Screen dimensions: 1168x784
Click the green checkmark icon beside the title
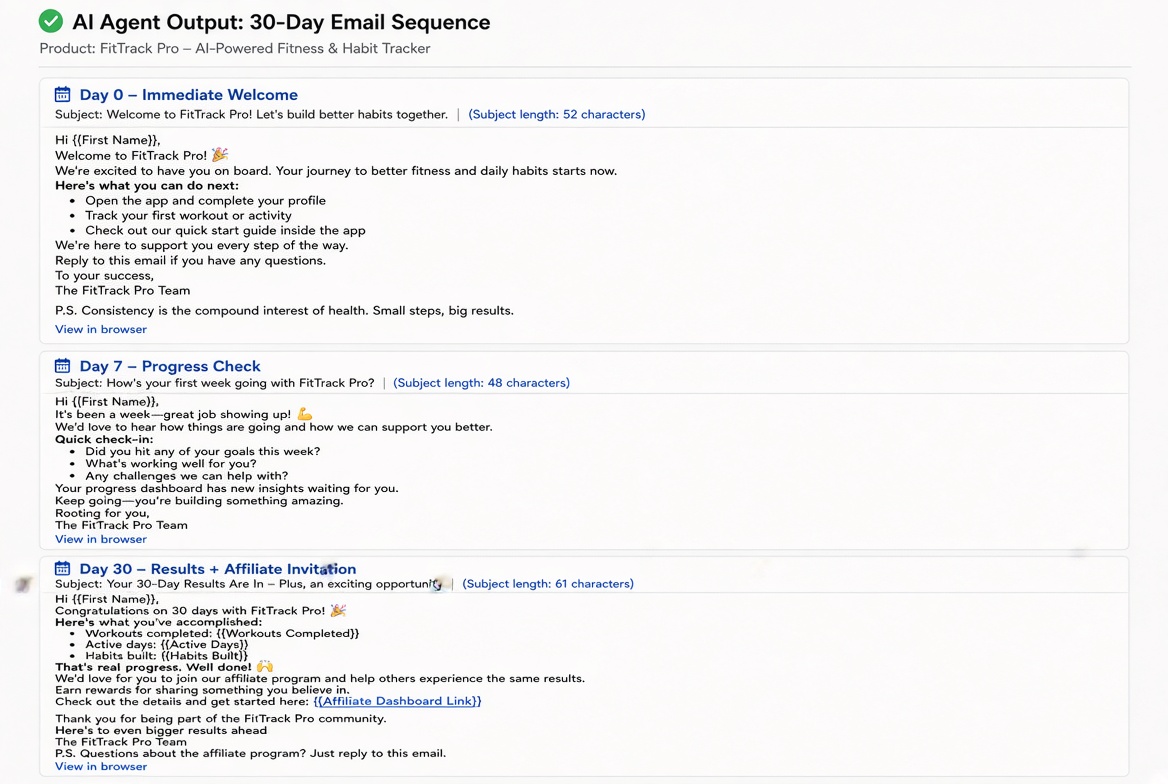(51, 21)
